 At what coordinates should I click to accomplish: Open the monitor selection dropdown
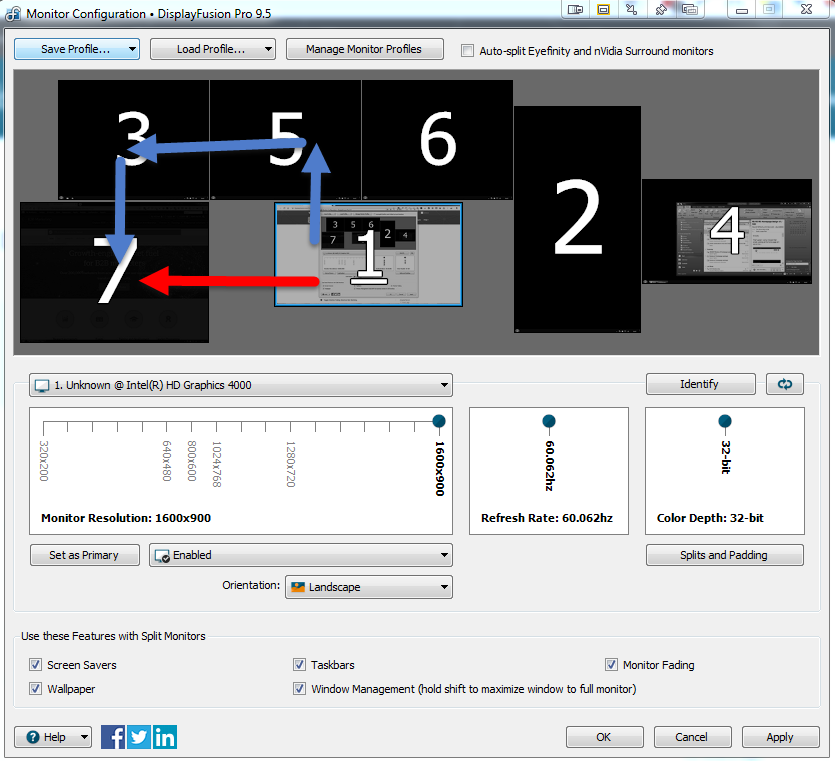click(x=240, y=385)
